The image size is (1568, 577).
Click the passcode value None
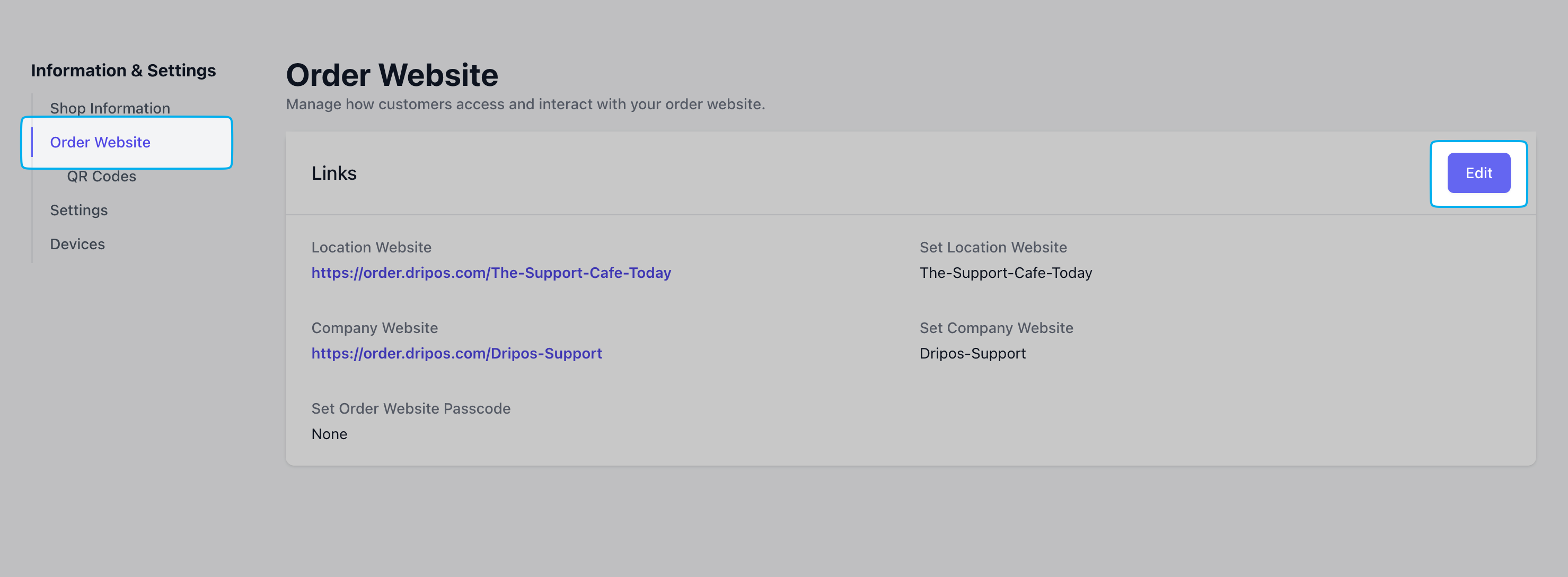329,434
